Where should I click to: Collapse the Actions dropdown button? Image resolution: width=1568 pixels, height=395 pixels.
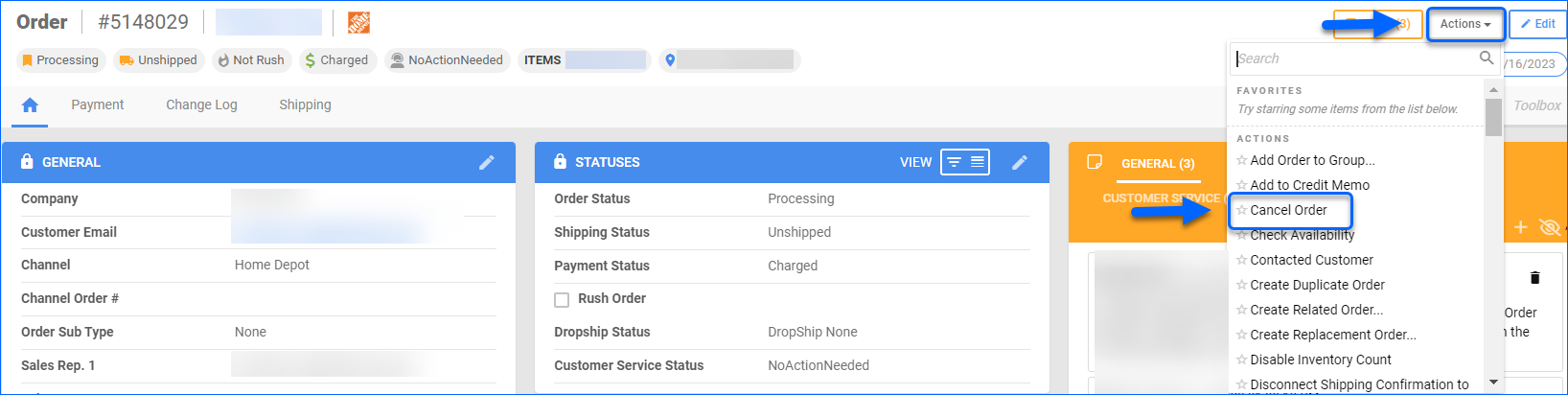coord(1464,24)
